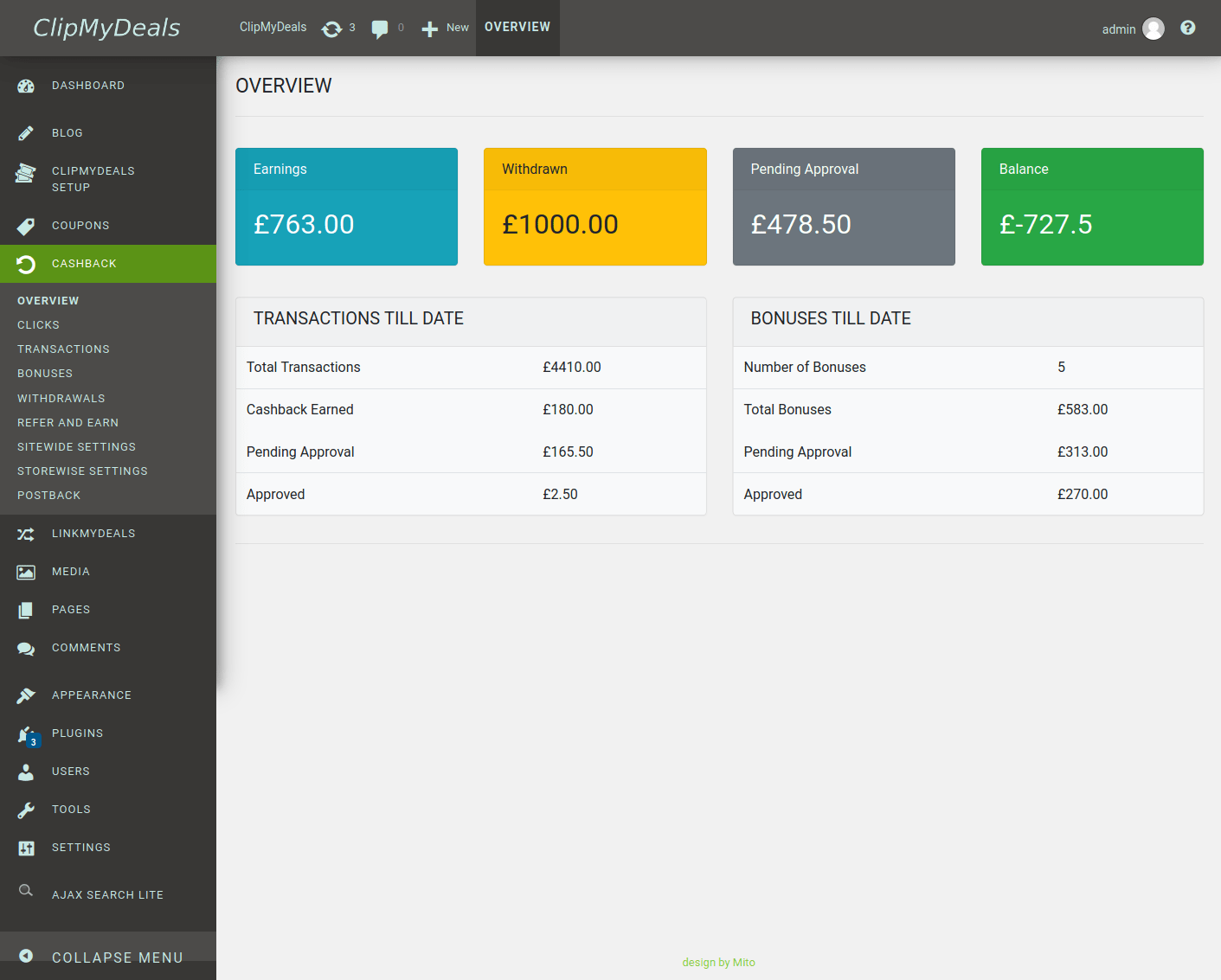1221x980 pixels.
Task: Click the Earnings £763.00 card
Action: 347,207
